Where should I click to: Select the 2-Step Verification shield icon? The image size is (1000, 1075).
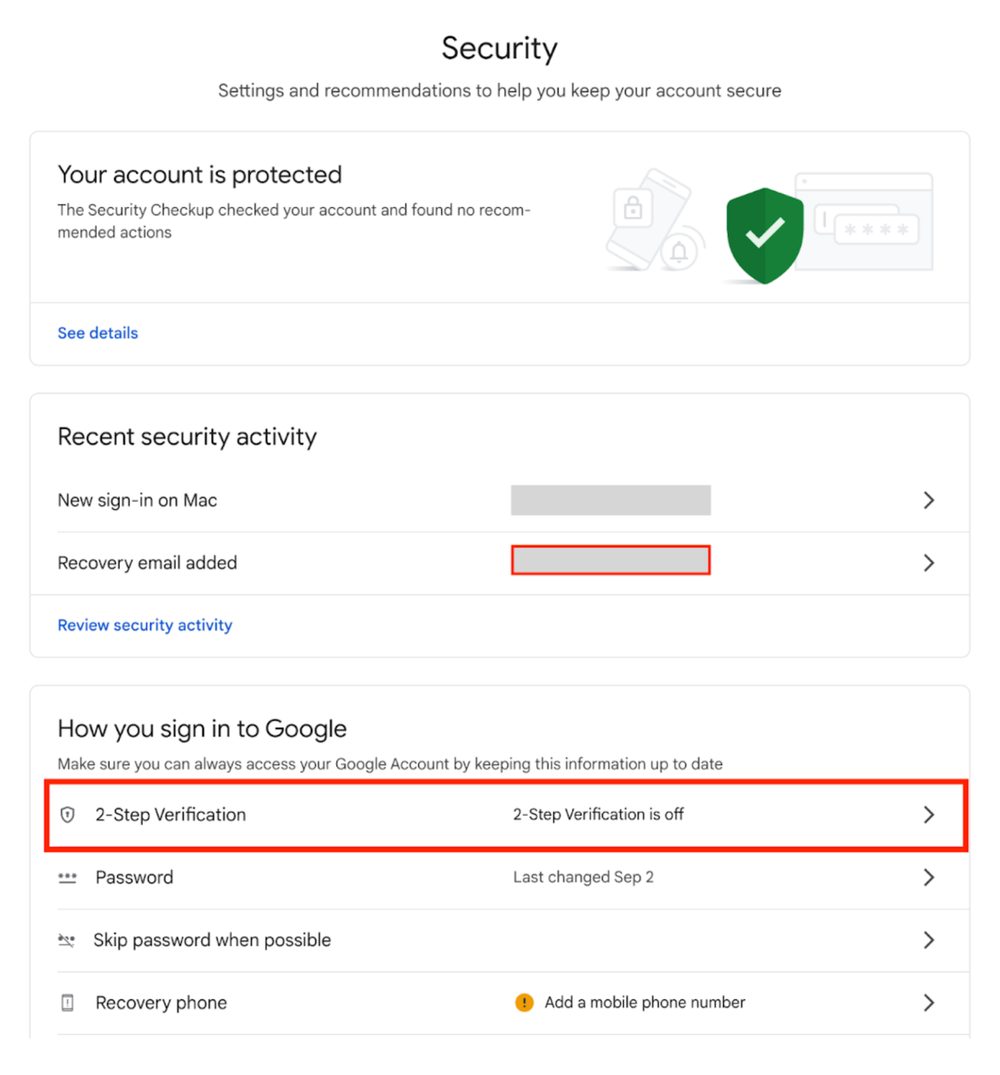click(x=67, y=814)
